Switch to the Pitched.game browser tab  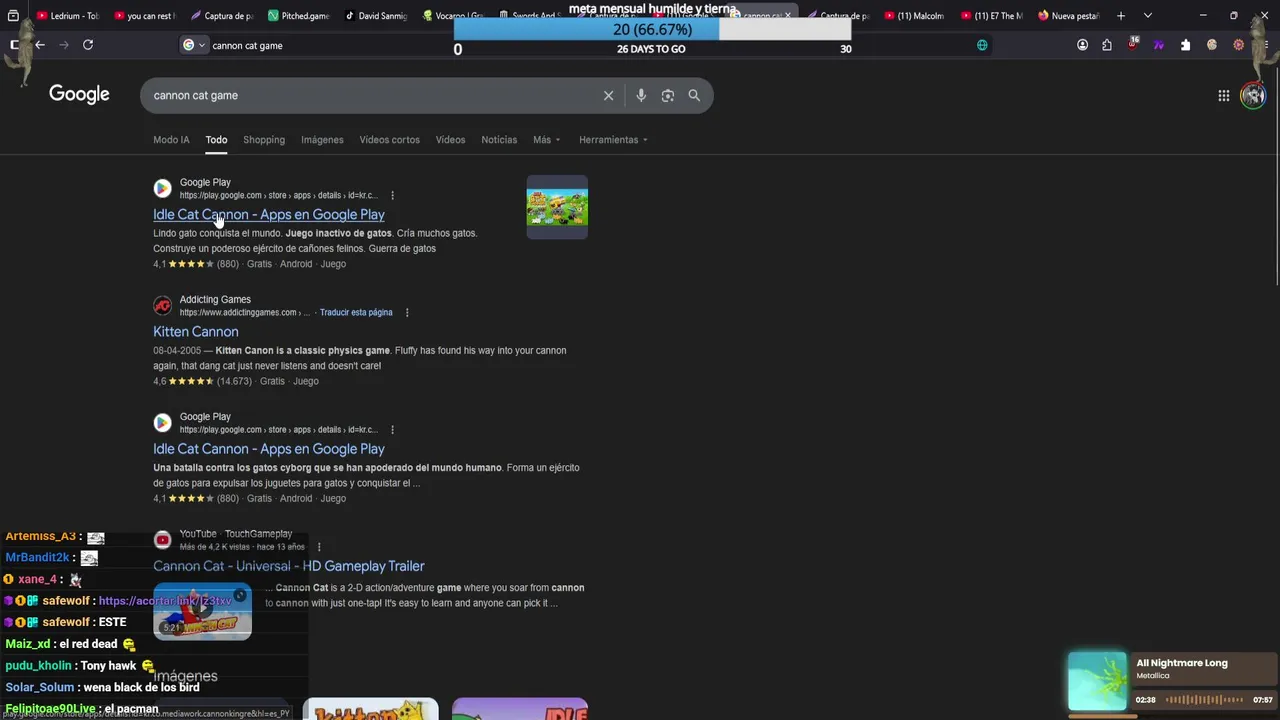pyautogui.click(x=297, y=16)
